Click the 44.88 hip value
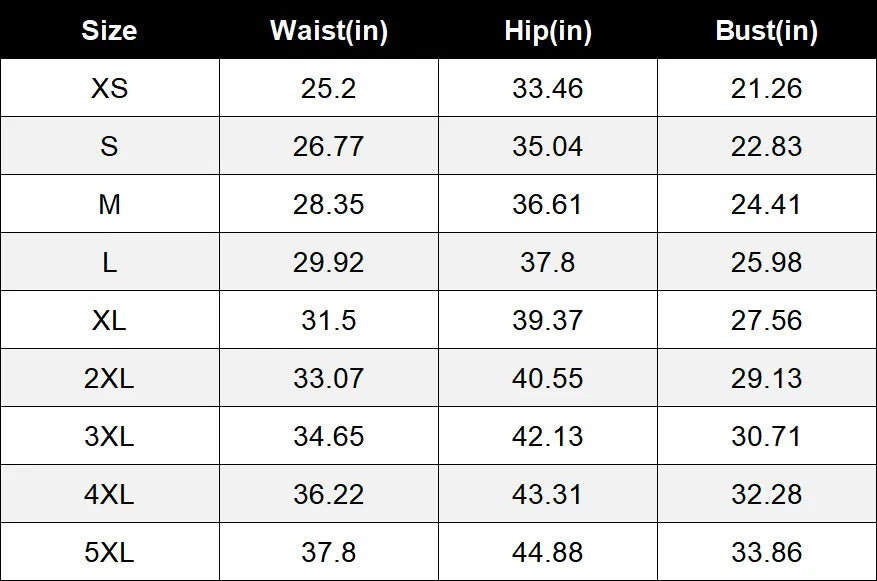Screen dimensions: 877x581 548,552
